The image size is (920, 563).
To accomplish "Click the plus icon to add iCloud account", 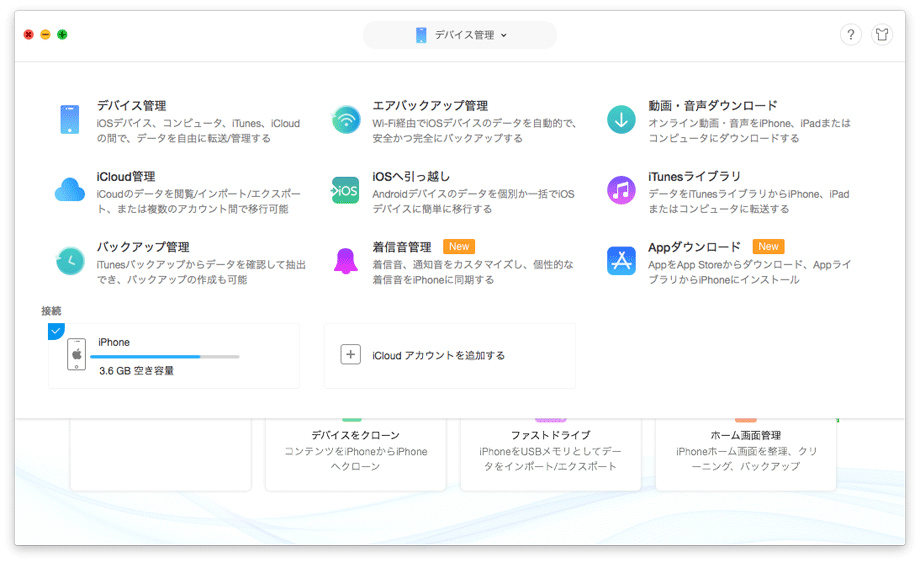I will click(350, 354).
